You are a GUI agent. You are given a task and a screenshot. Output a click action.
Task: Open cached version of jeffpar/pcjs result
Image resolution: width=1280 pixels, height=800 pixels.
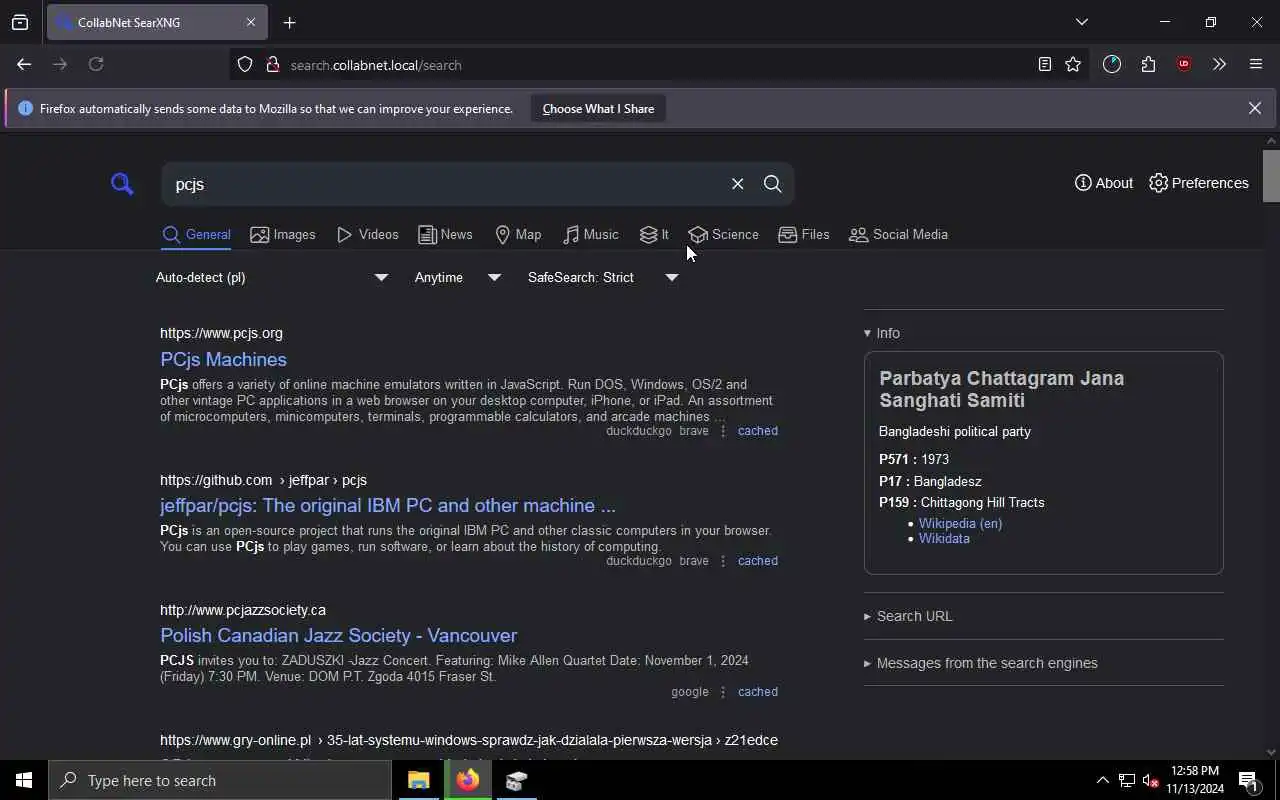[758, 561]
